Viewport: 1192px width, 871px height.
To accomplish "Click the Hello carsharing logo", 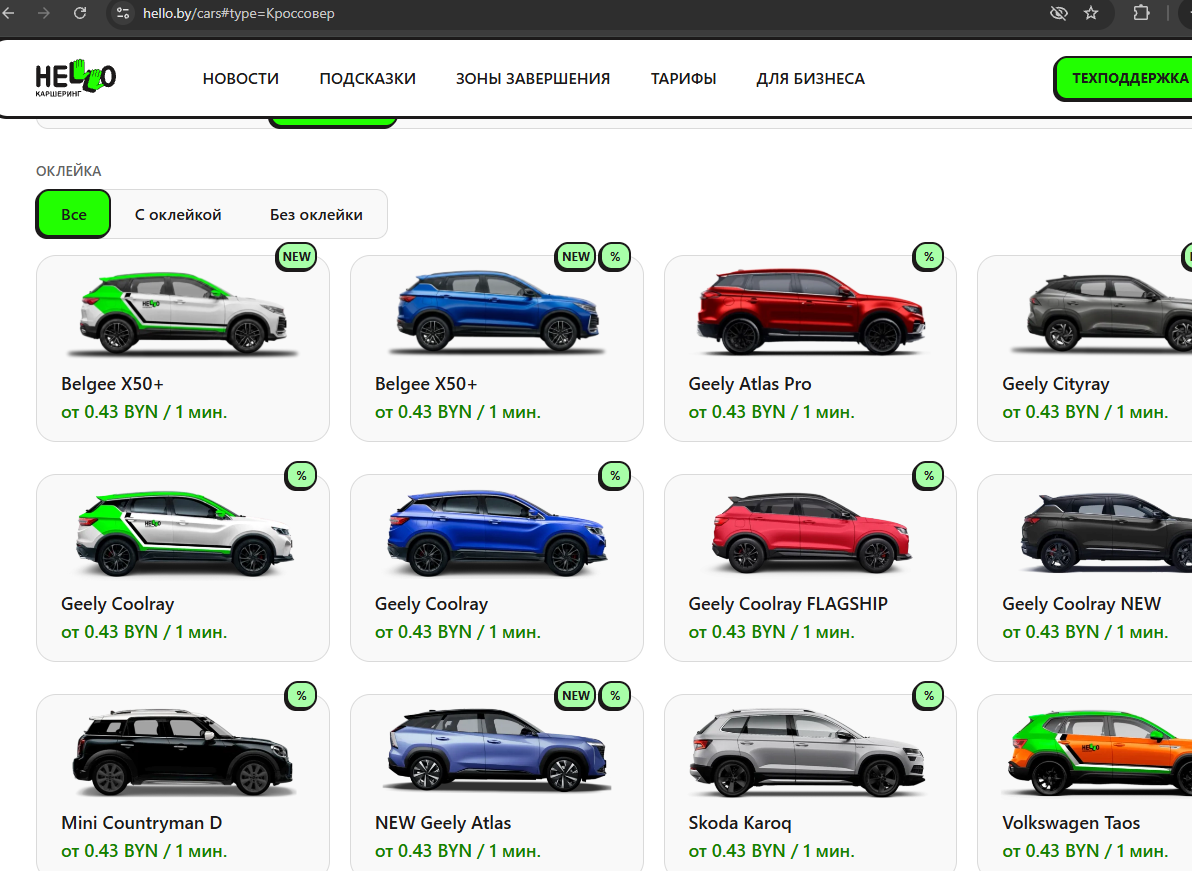I will point(75,78).
